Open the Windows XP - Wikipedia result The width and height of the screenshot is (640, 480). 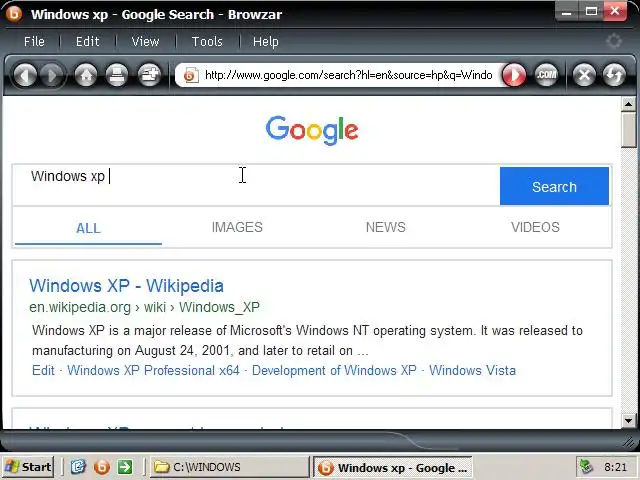tap(127, 286)
